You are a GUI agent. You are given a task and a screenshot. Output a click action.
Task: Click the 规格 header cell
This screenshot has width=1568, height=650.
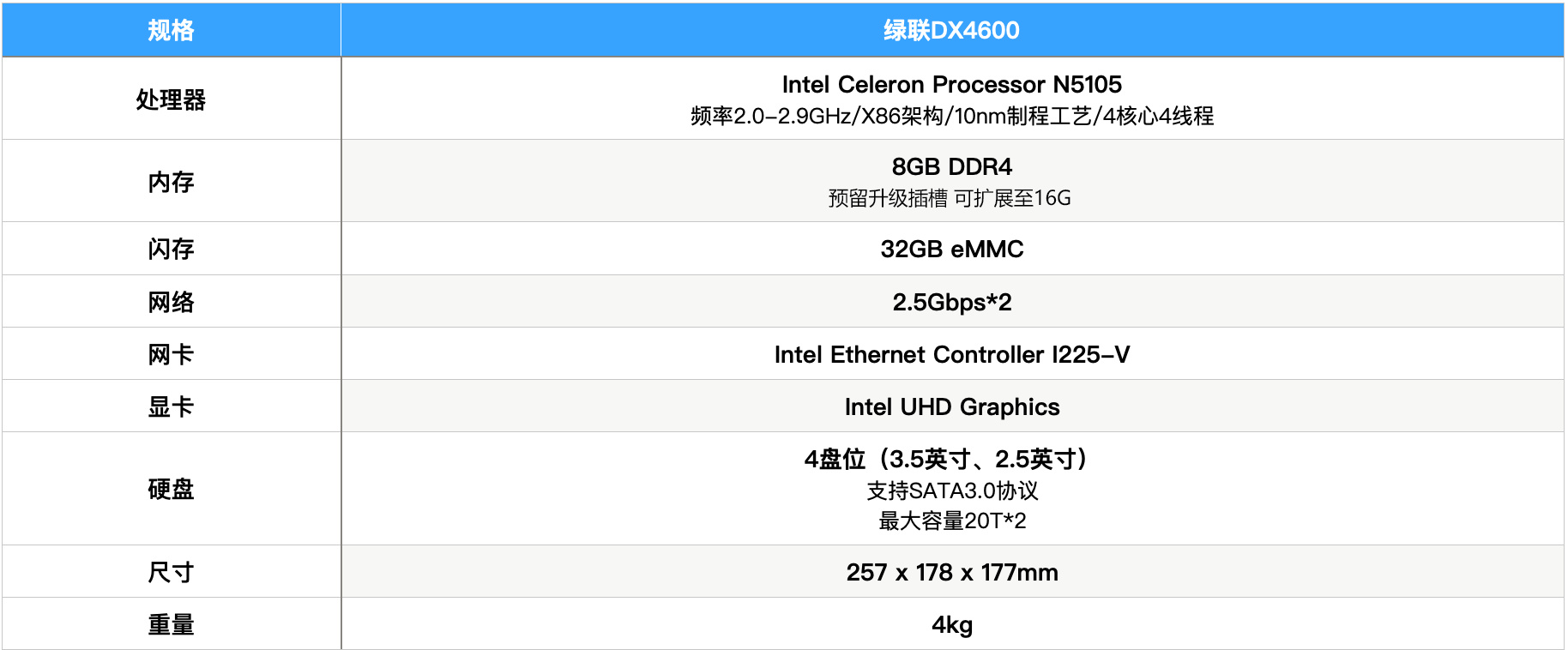[171, 30]
